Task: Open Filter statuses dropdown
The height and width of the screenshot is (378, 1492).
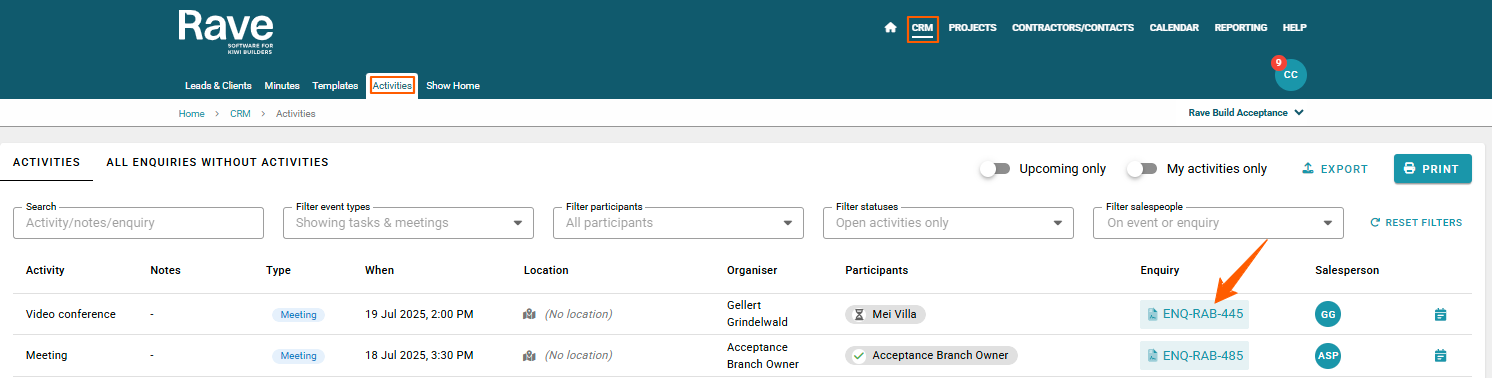Action: (x=948, y=223)
